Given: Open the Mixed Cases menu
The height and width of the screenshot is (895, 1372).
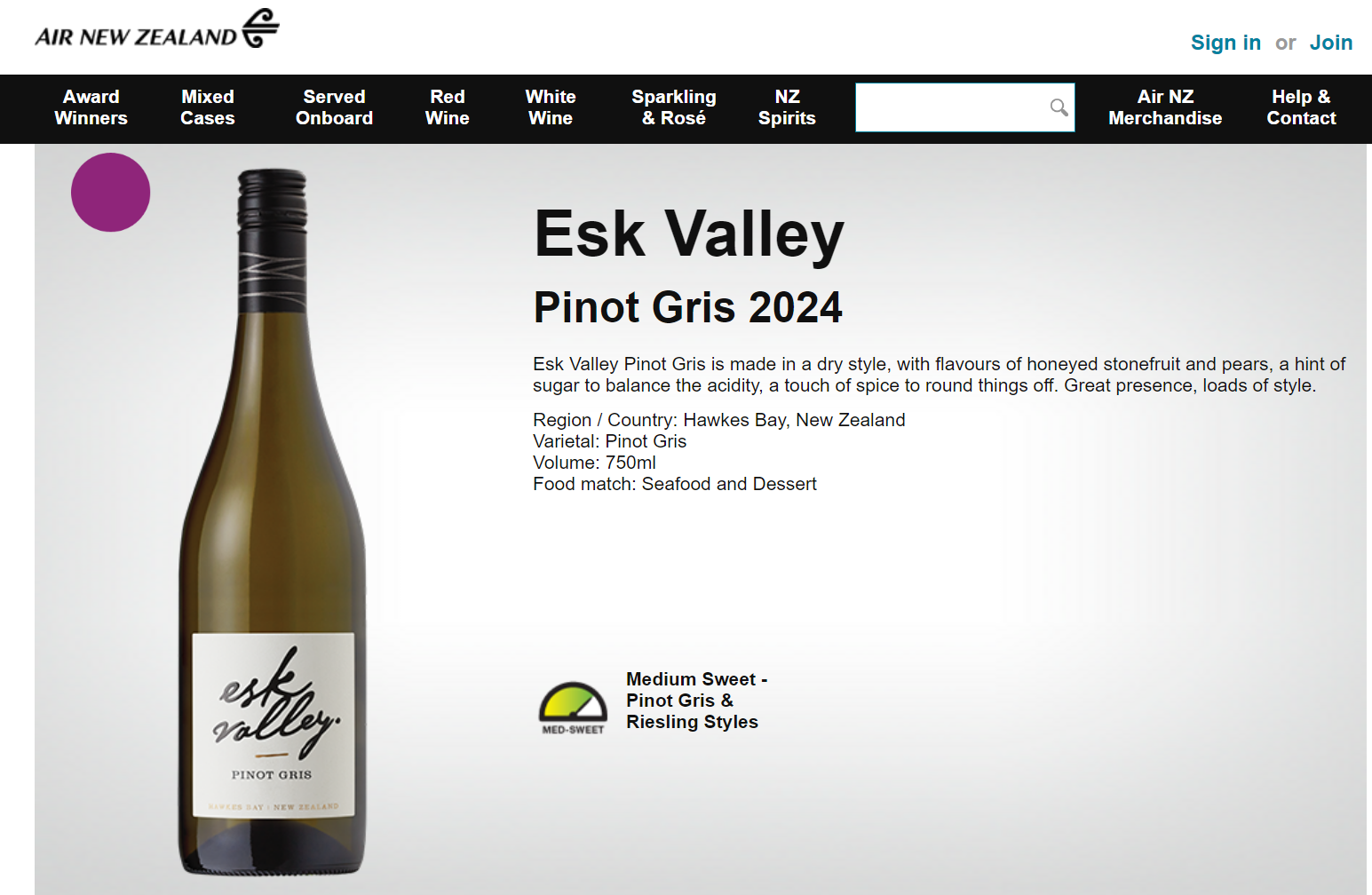Looking at the screenshot, I should [x=208, y=107].
